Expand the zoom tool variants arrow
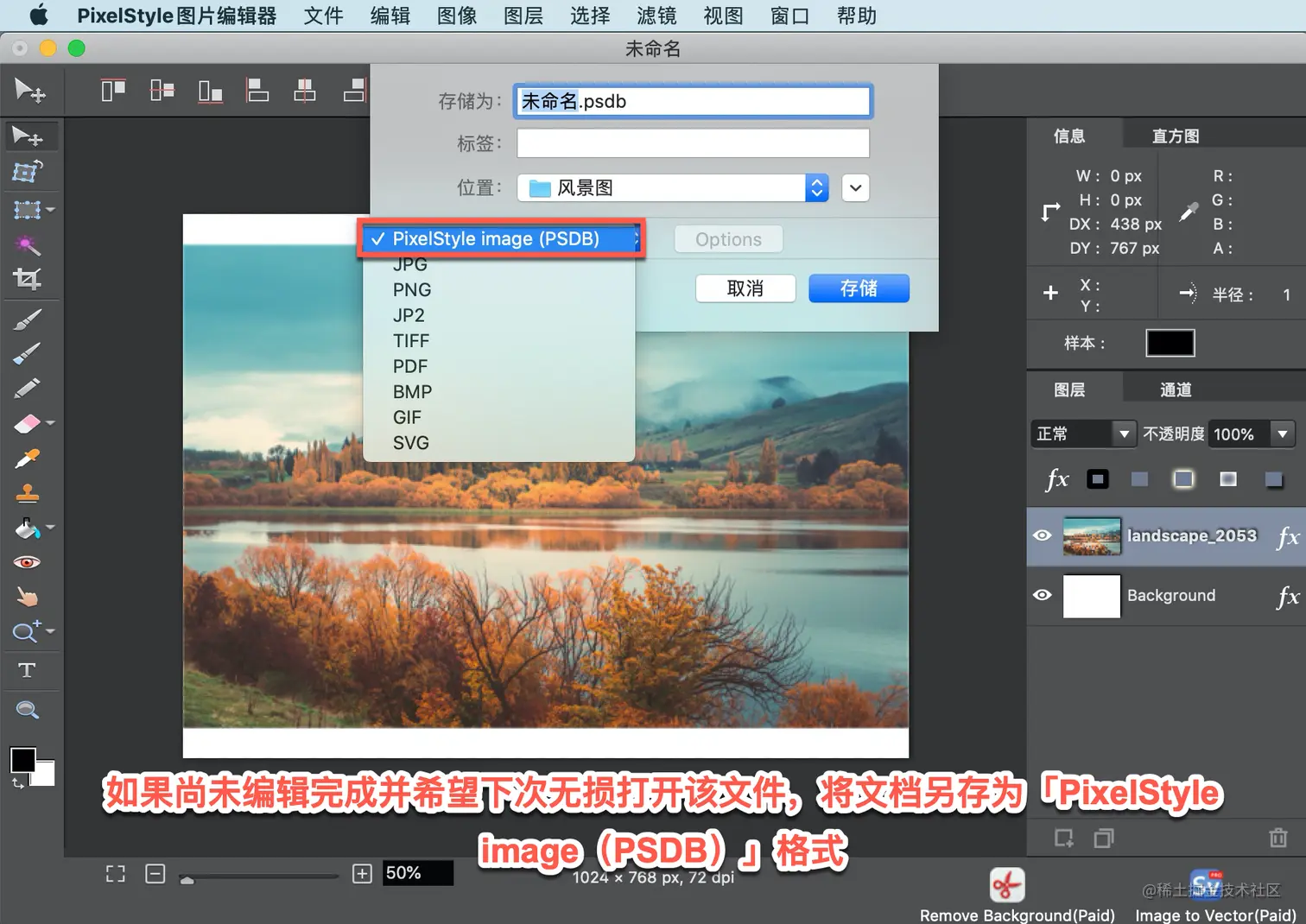Screen dimensions: 1306x924 click(x=50, y=631)
